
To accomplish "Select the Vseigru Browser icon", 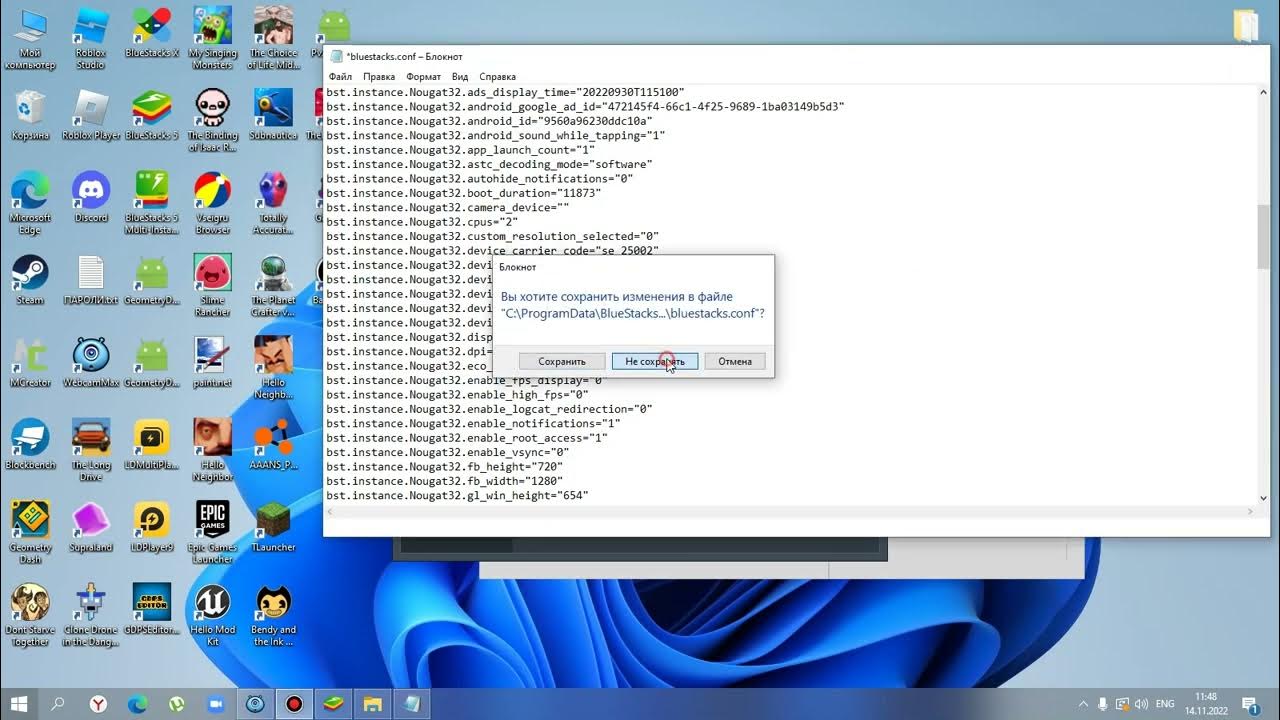I will (x=213, y=203).
